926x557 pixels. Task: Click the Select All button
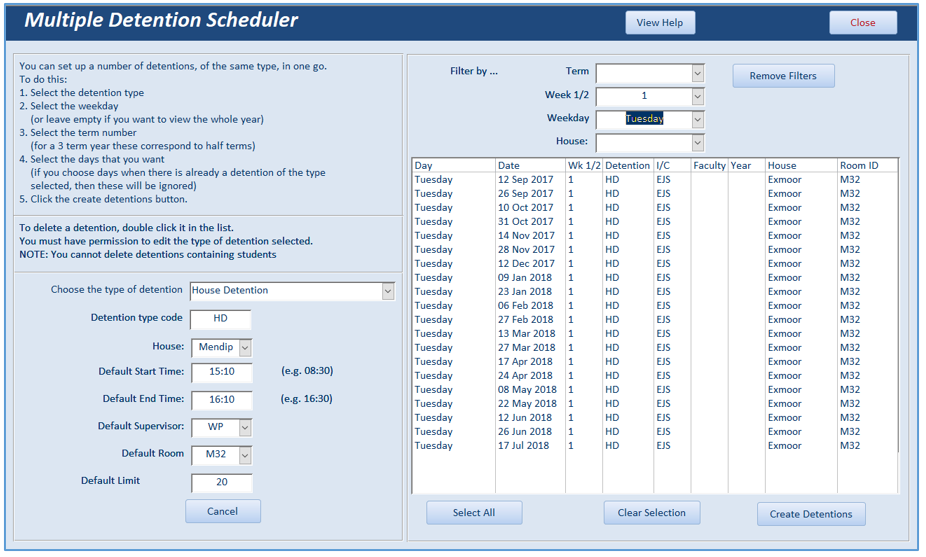(x=474, y=513)
